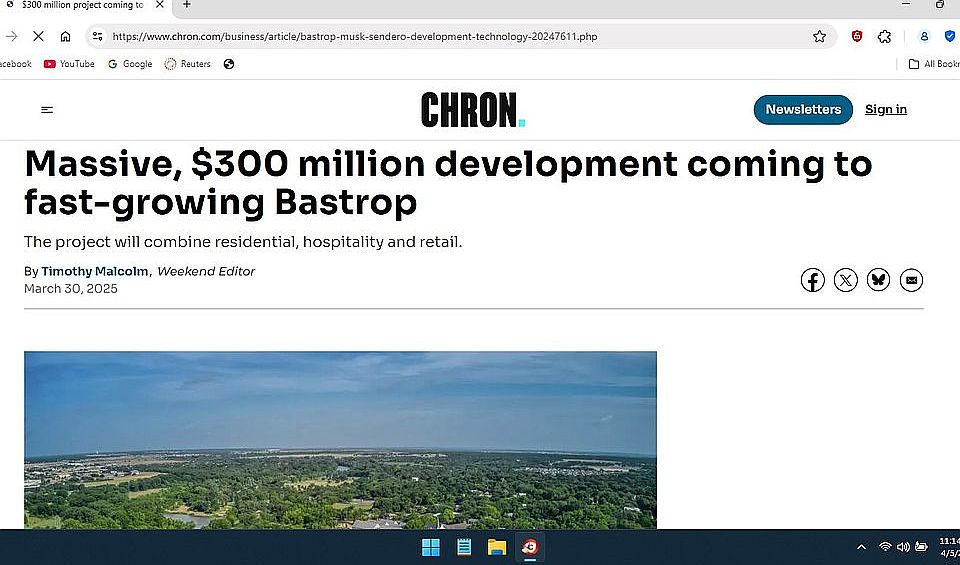Show hidden system tray icons
Viewport: 960px width, 565px height.
[861, 547]
